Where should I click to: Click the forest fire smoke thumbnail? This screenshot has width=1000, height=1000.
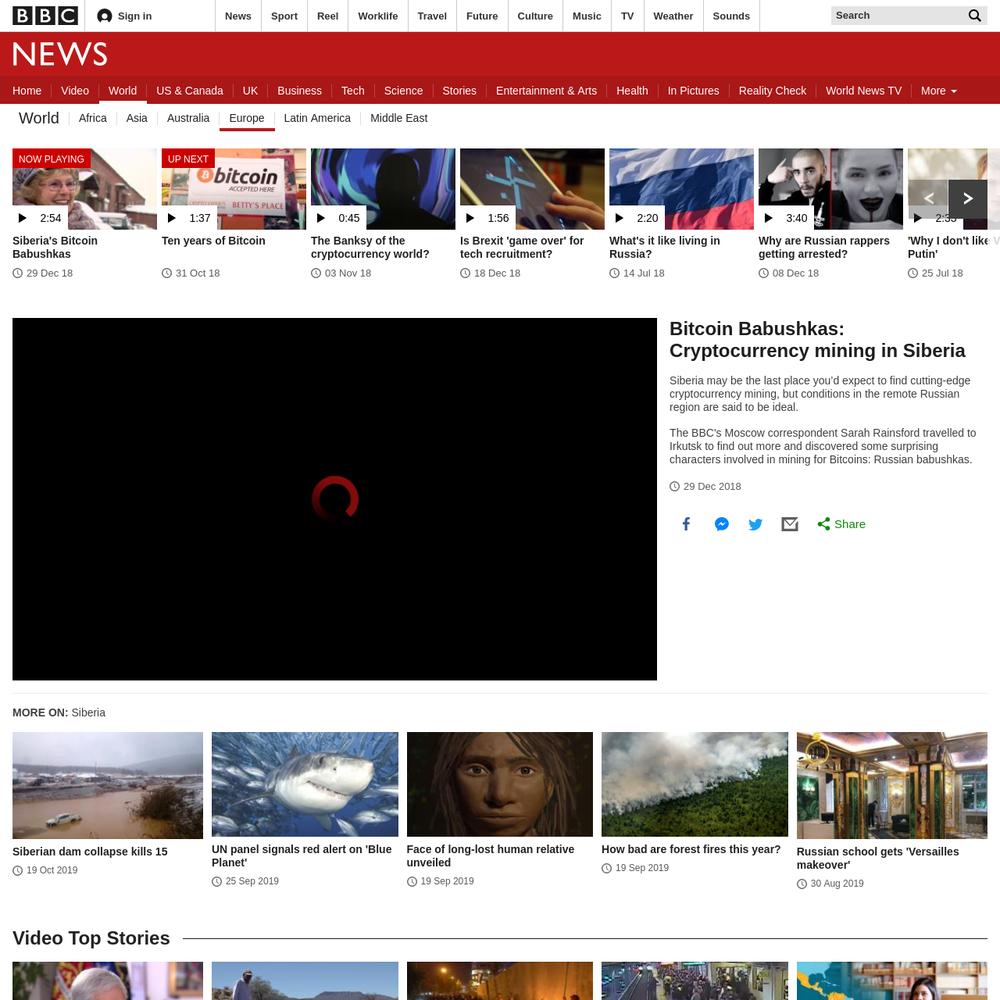(695, 784)
